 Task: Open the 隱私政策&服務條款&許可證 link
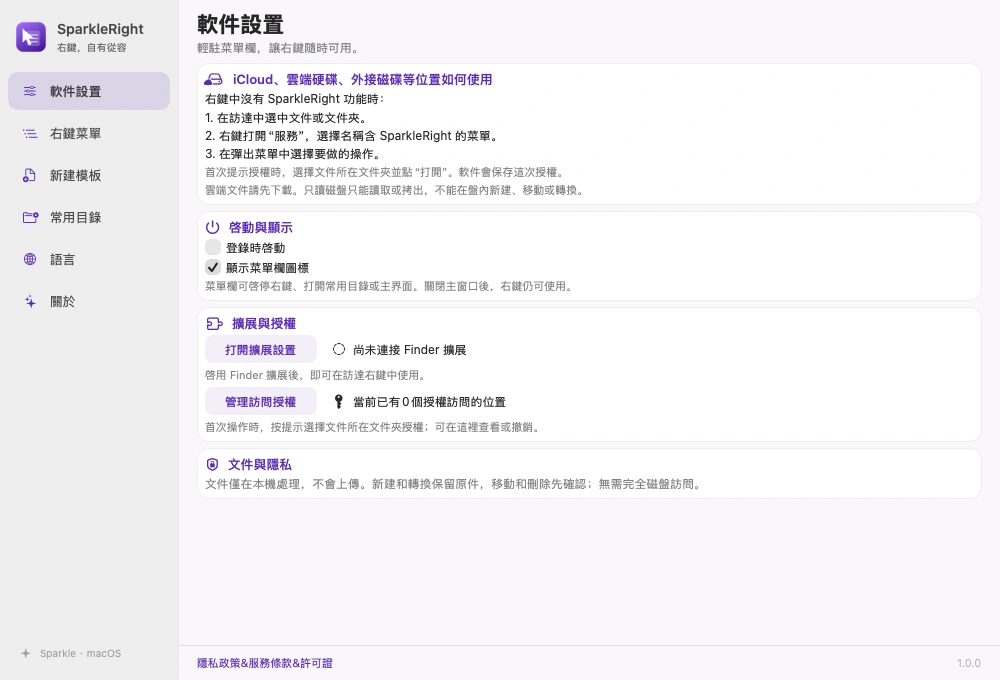pos(265,663)
